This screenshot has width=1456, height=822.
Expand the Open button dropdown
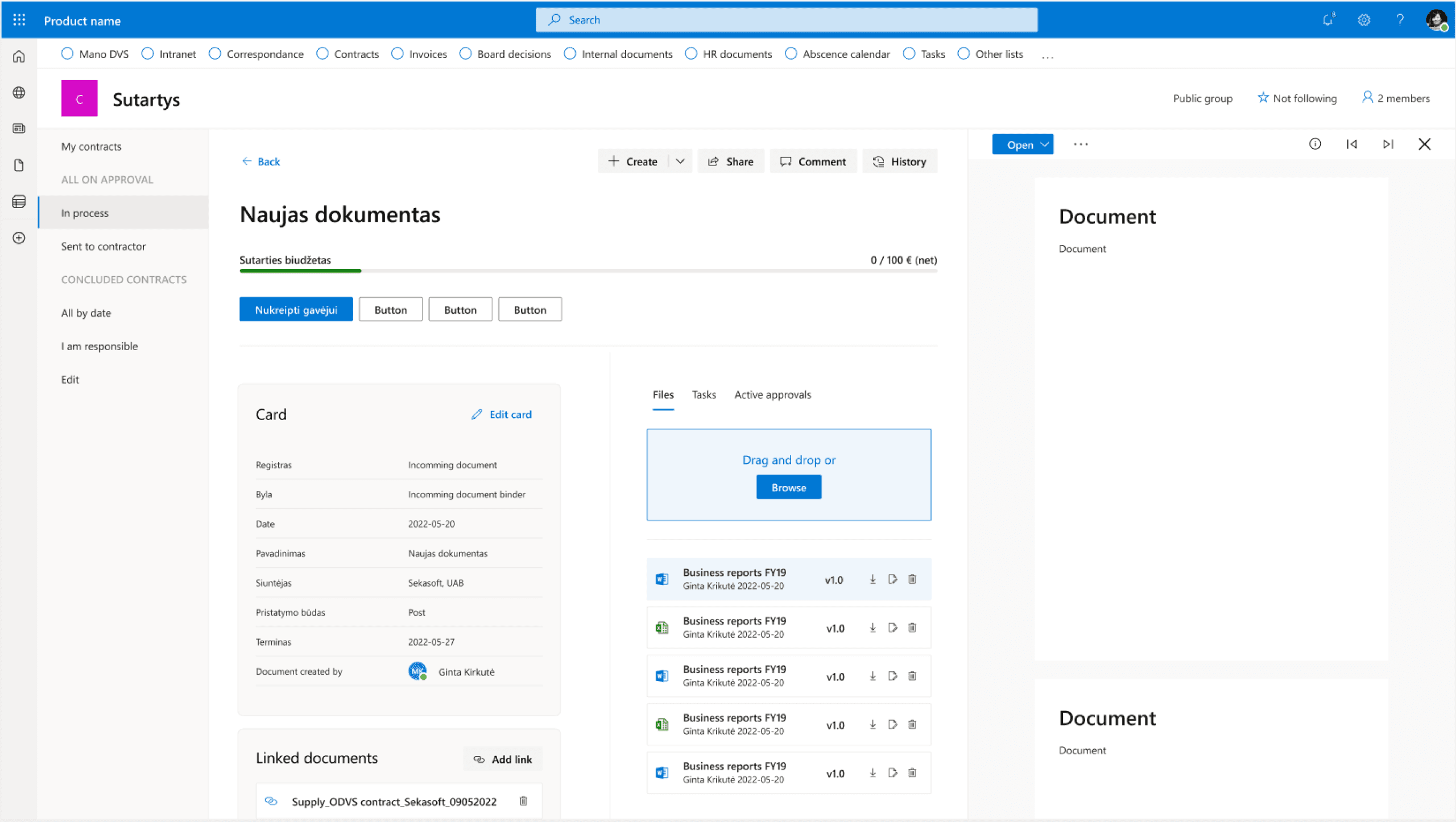(x=1045, y=144)
